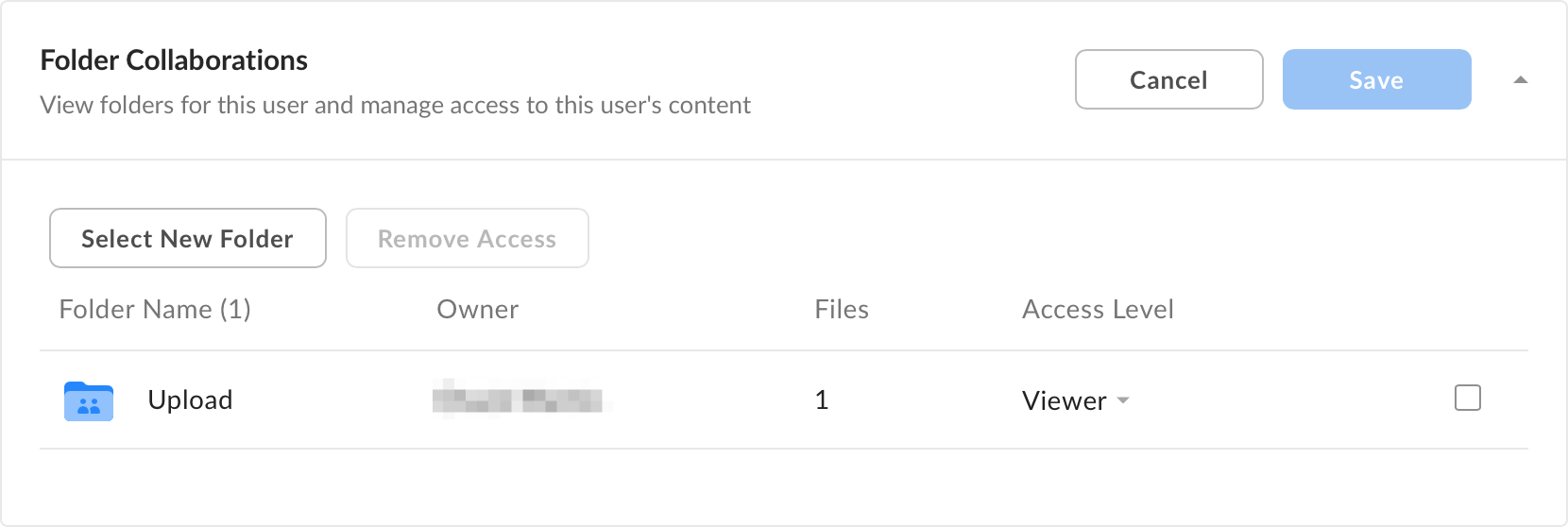Click the Owner column header
The width and height of the screenshot is (1568, 527).
(478, 309)
